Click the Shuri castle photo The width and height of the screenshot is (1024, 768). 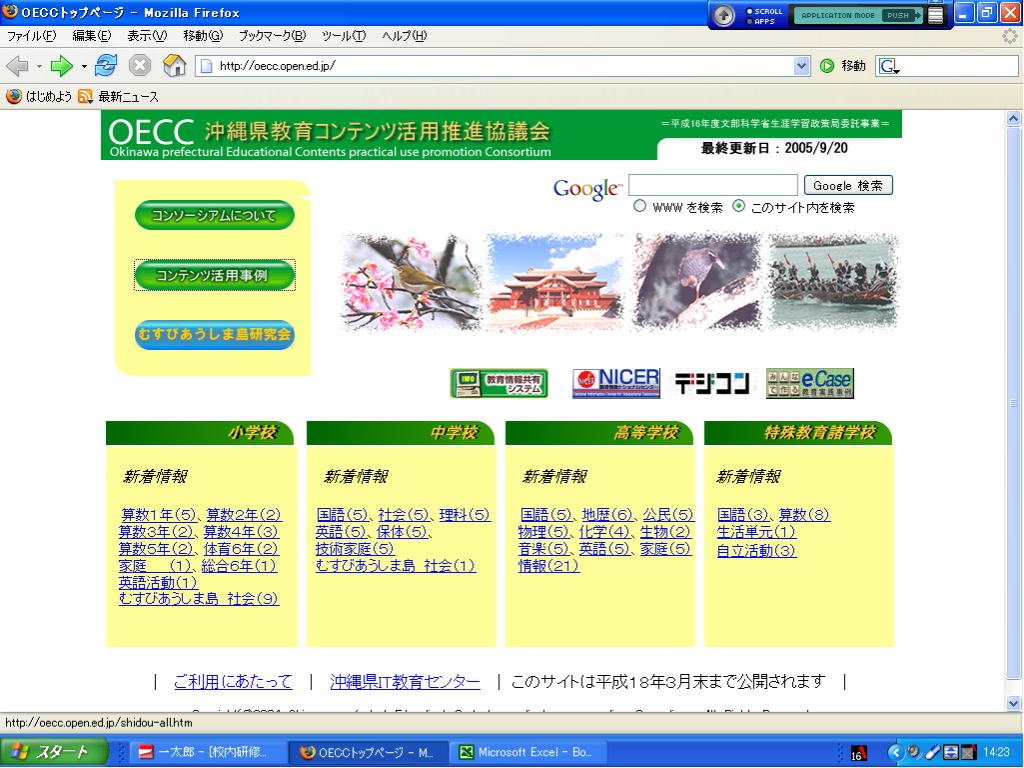pyautogui.click(x=556, y=282)
